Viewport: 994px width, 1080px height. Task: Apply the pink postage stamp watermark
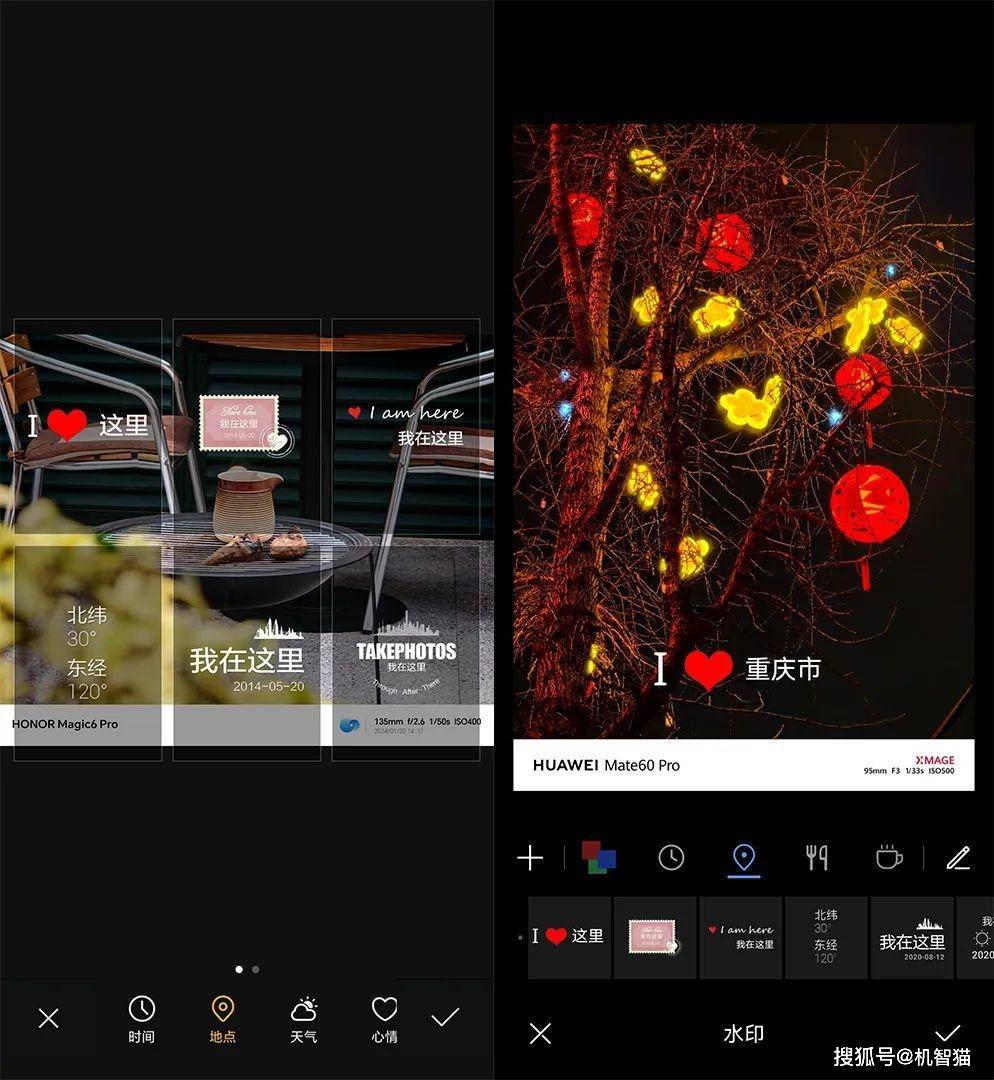tap(655, 937)
